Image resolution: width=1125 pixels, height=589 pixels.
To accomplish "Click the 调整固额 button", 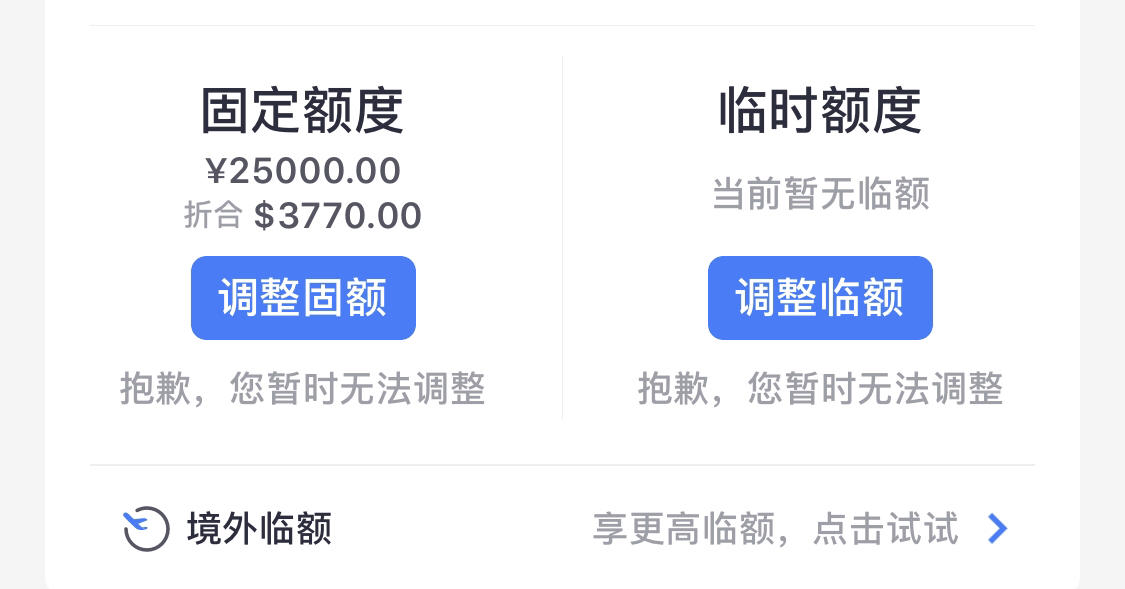I will pos(303,298).
